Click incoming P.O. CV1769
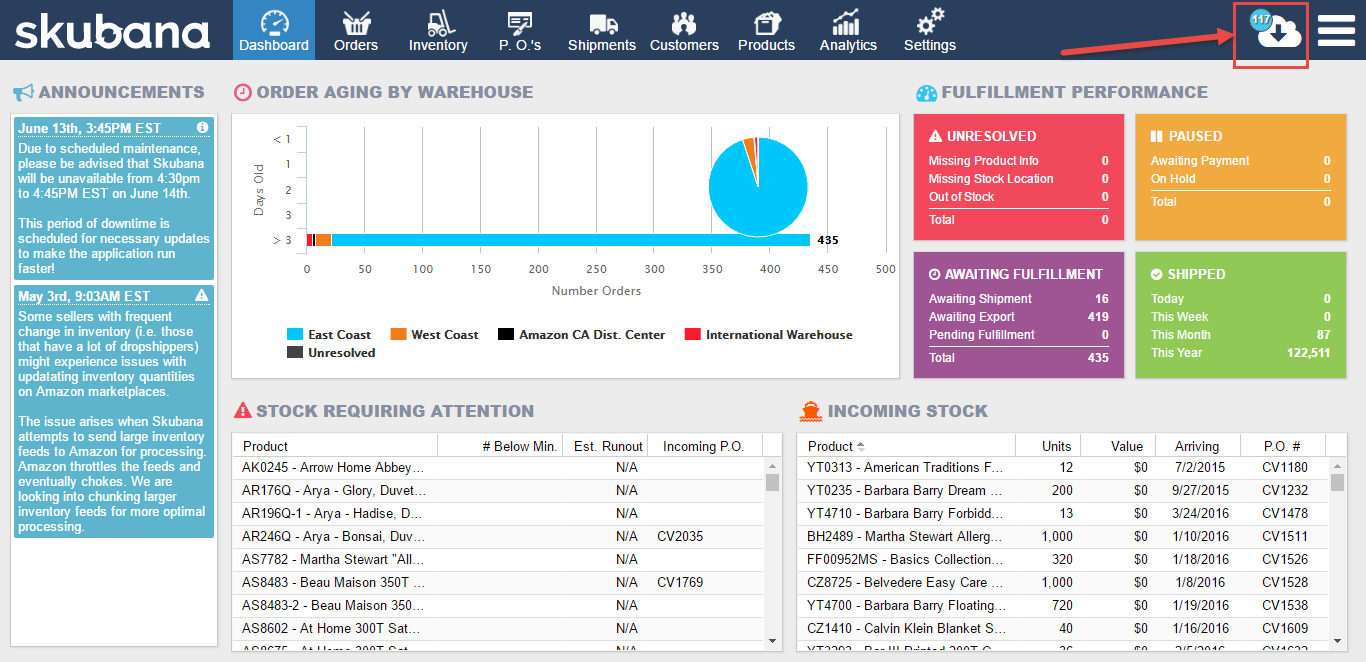The height and width of the screenshot is (662, 1366). tap(680, 582)
